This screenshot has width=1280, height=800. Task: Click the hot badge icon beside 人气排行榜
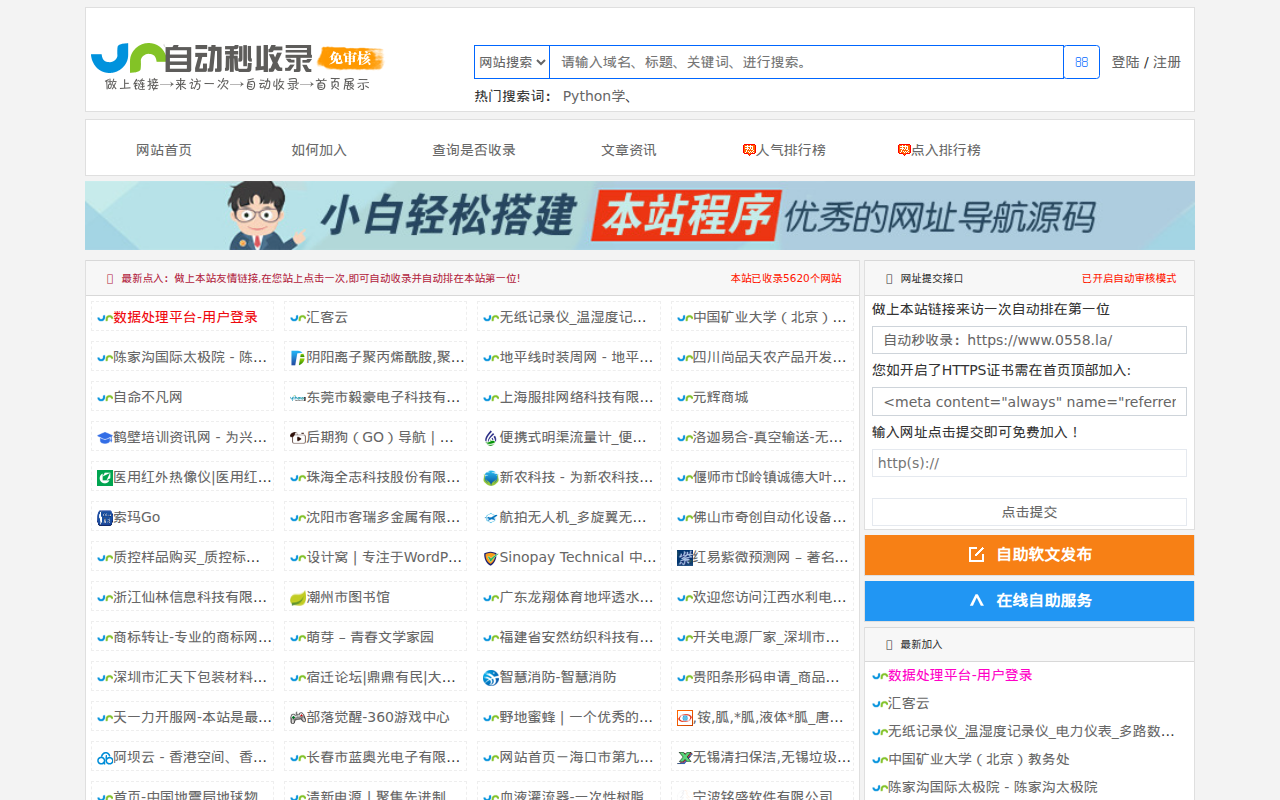click(749, 150)
